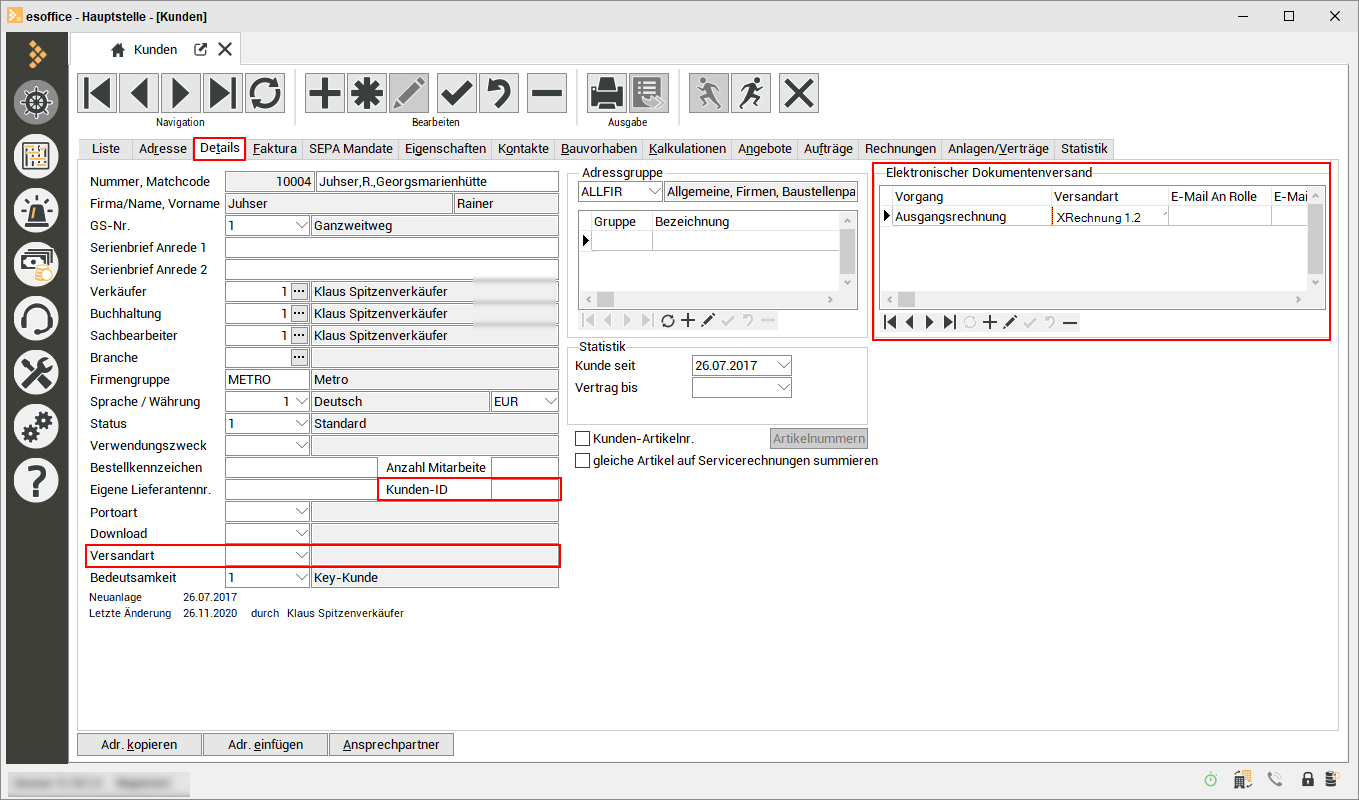Open the question mark help sidebar icon
The width and height of the screenshot is (1359, 800).
point(36,482)
